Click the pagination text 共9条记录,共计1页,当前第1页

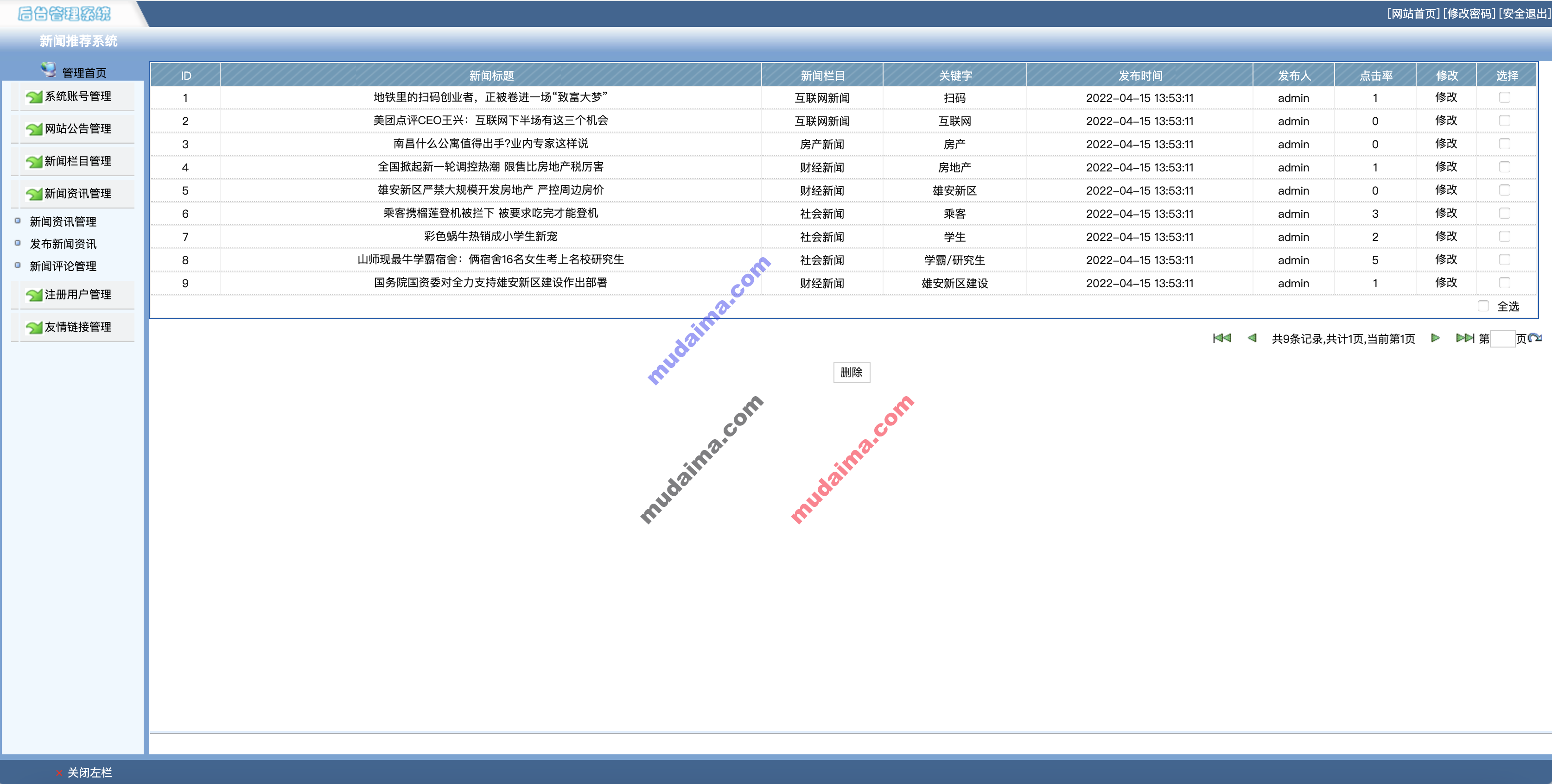point(1343,339)
